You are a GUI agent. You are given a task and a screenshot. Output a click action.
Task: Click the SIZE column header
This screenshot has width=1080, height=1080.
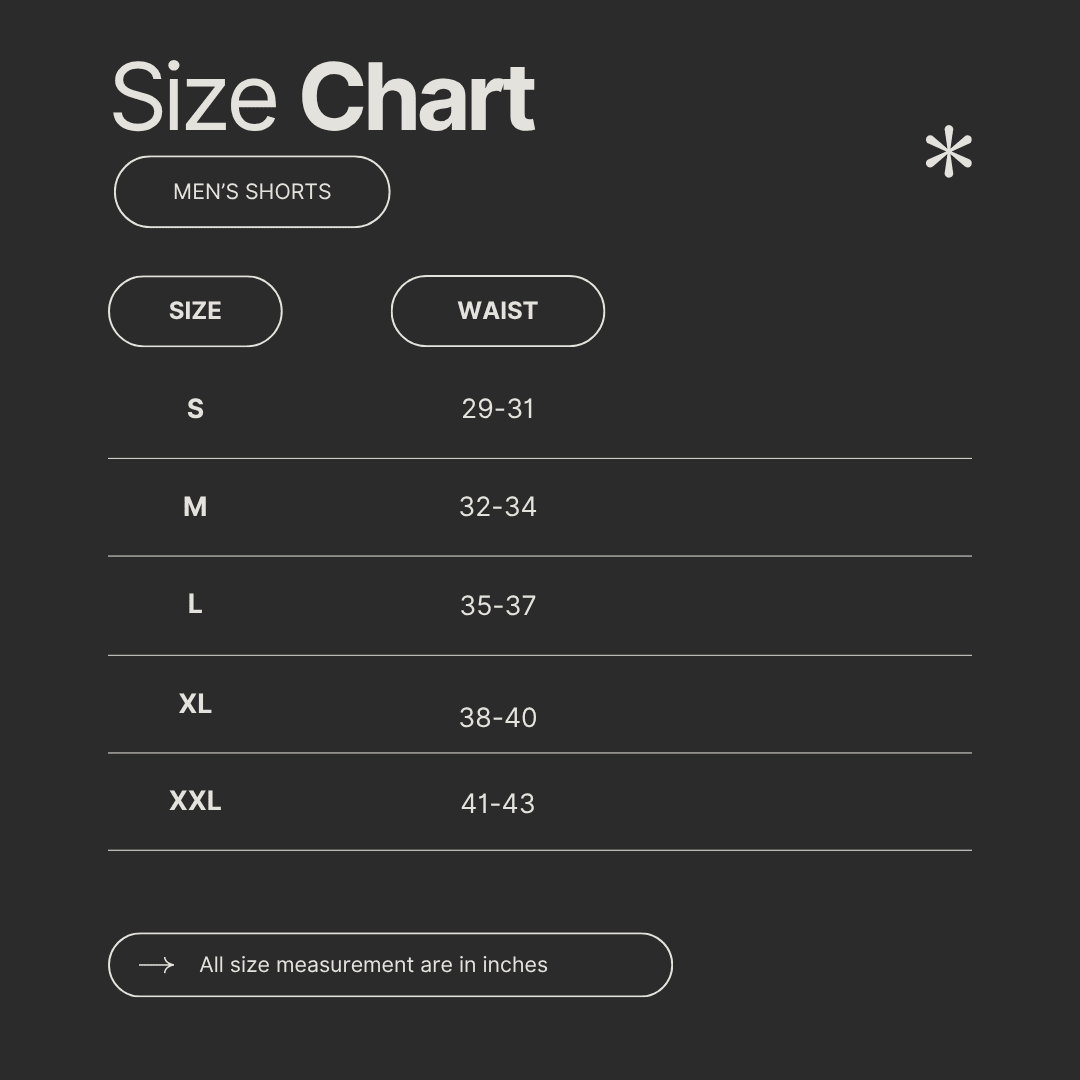[x=195, y=311]
